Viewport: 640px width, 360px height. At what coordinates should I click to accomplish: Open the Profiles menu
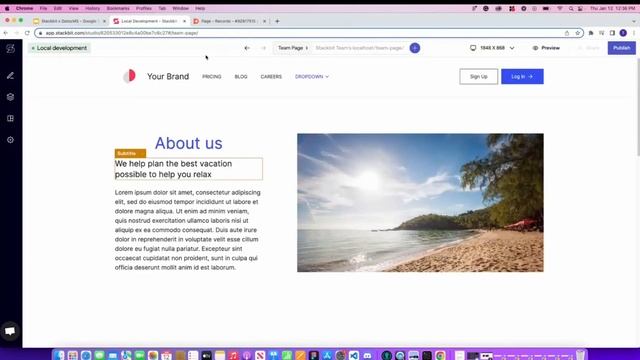pos(144,8)
